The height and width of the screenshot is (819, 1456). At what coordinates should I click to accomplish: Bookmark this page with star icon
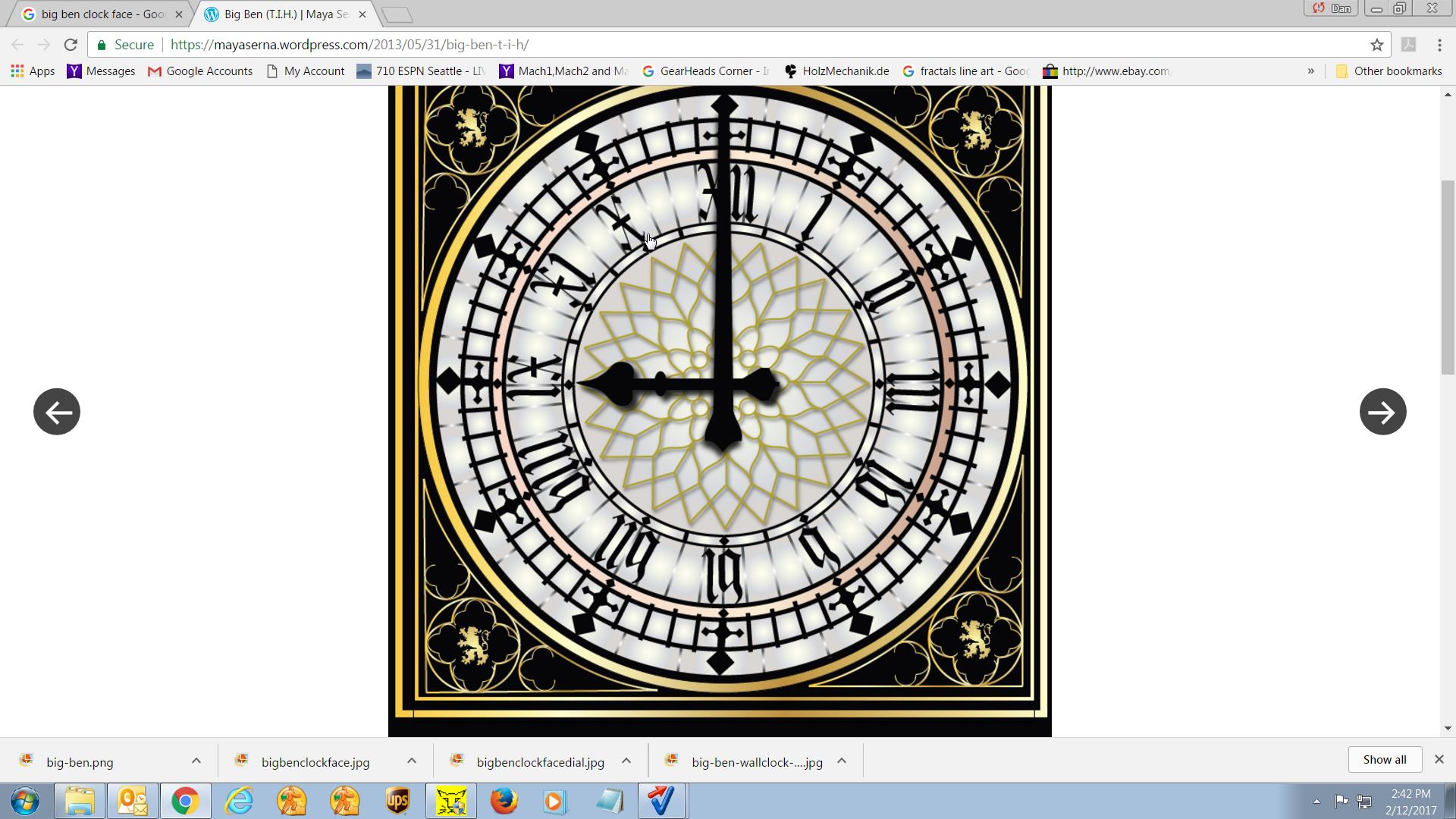point(1377,45)
